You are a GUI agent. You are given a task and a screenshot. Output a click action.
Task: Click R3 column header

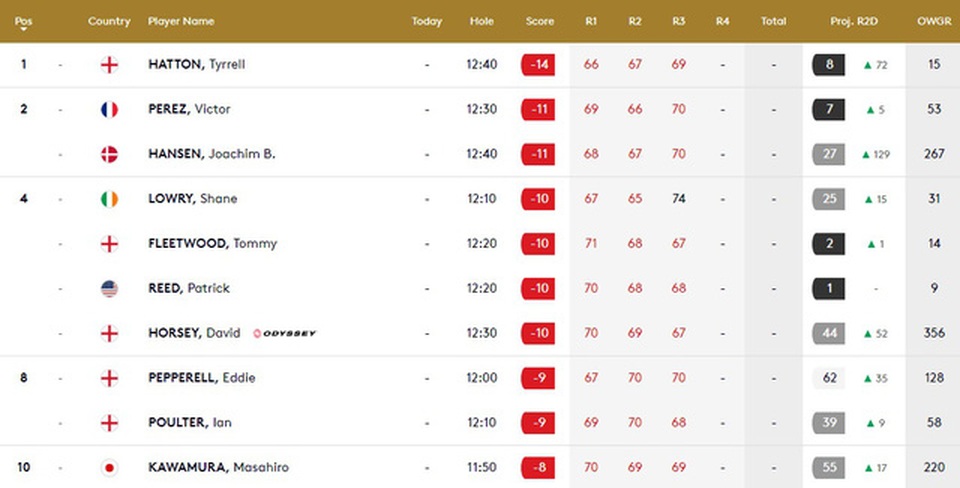pos(678,21)
